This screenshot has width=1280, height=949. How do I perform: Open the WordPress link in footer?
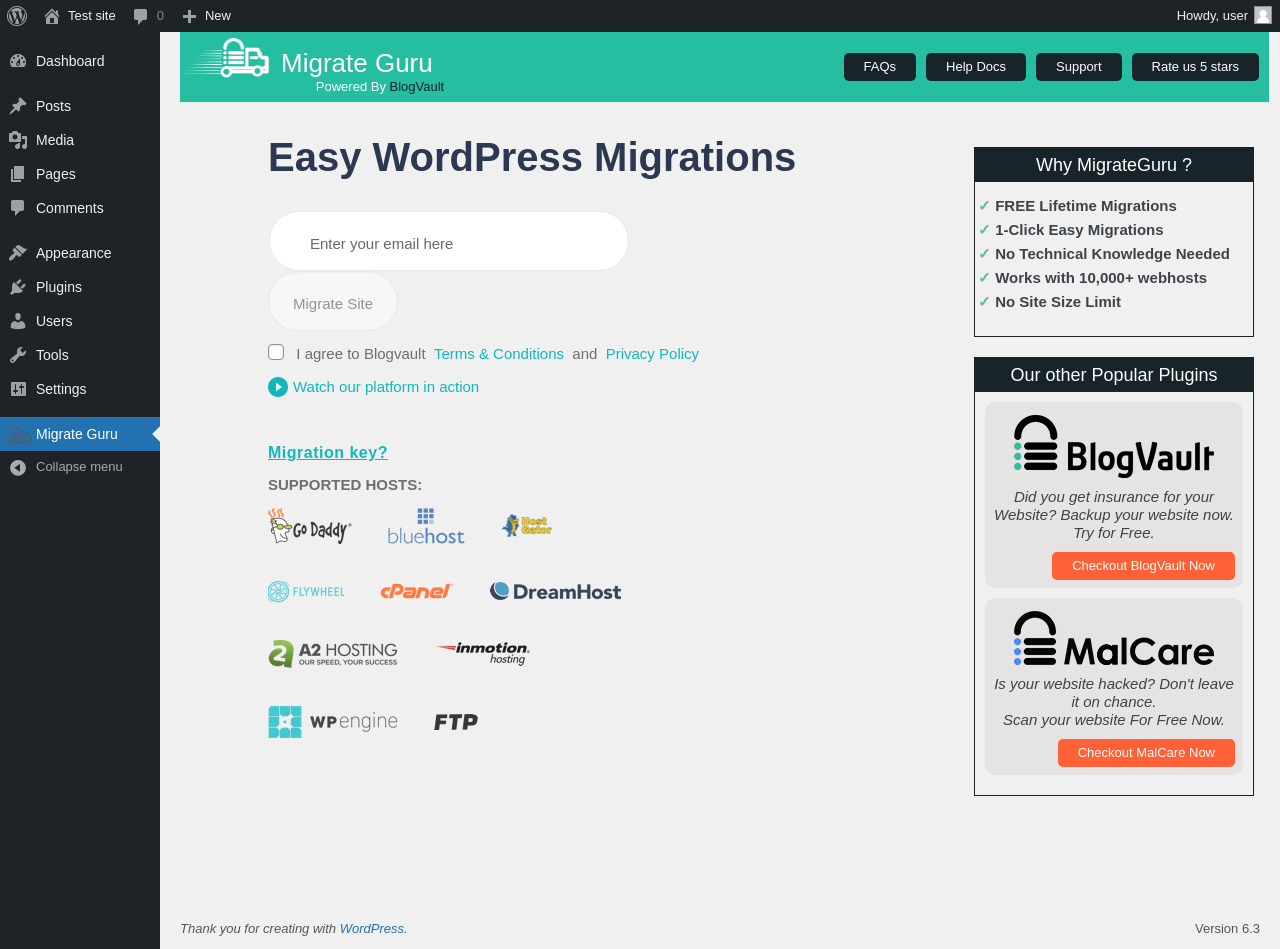point(372,929)
